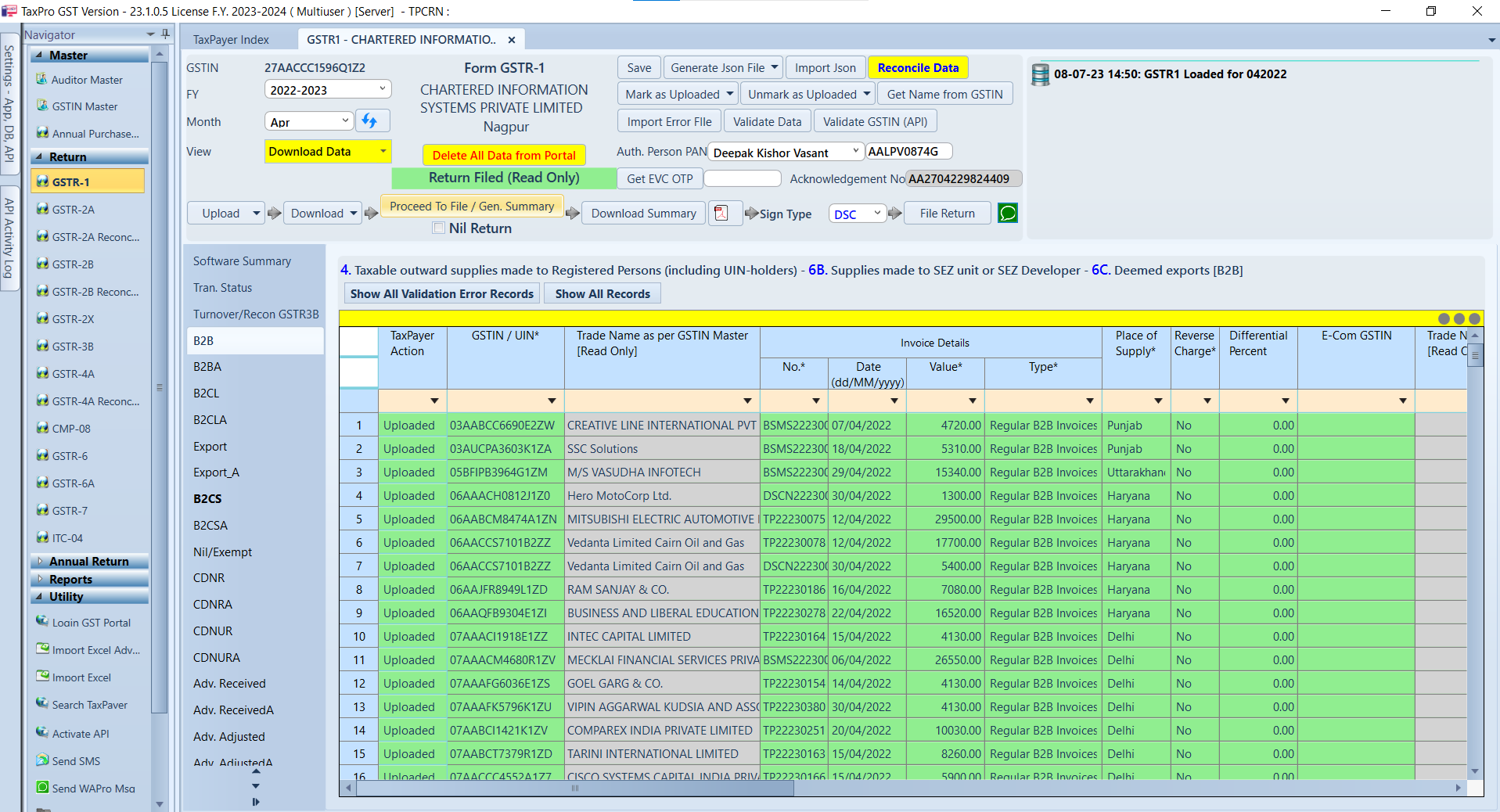Screen dimensions: 1500x812
Task: Click Reconcile Data button
Action: coord(918,68)
